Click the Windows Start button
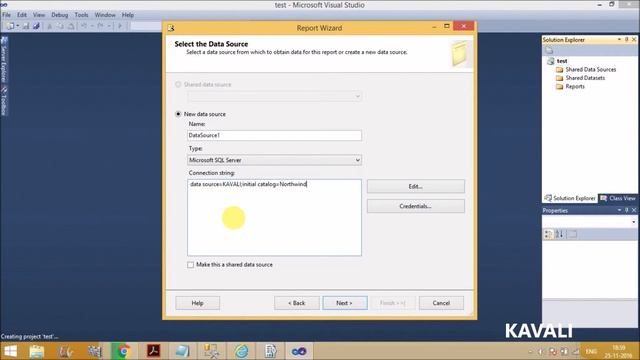 (x=10, y=351)
